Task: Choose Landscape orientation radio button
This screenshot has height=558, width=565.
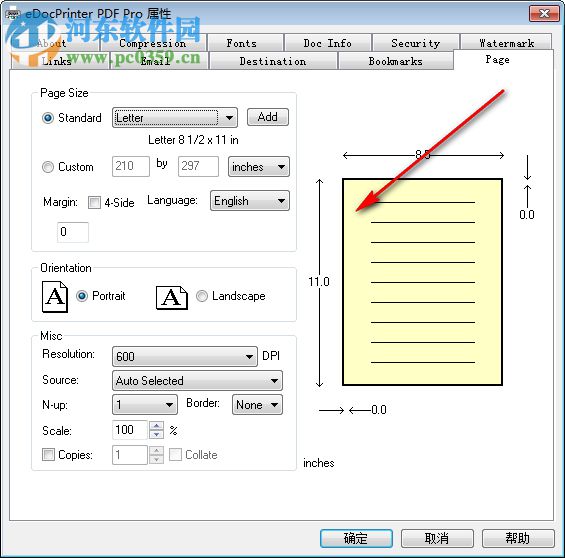Action: tap(202, 296)
